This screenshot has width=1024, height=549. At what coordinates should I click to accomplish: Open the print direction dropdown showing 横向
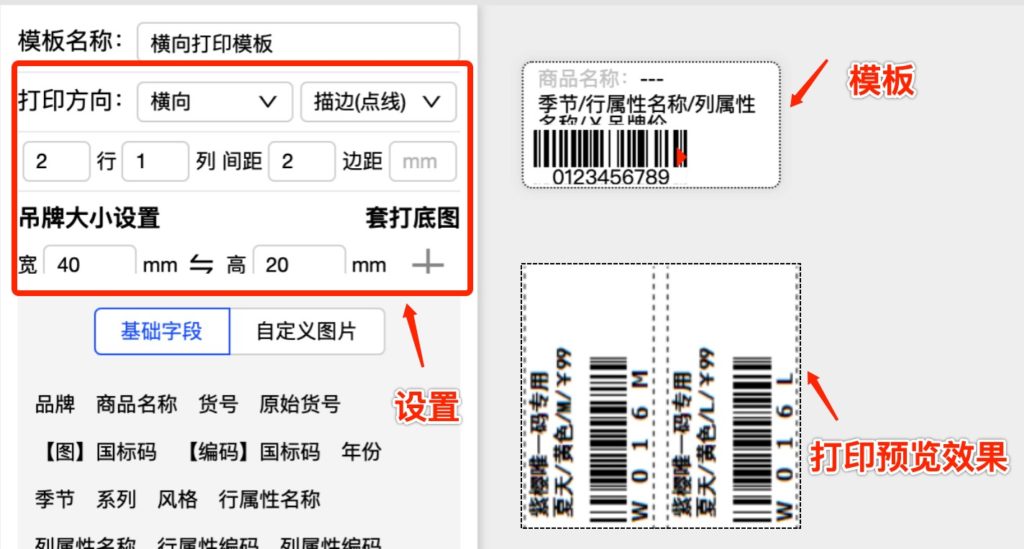coord(214,102)
